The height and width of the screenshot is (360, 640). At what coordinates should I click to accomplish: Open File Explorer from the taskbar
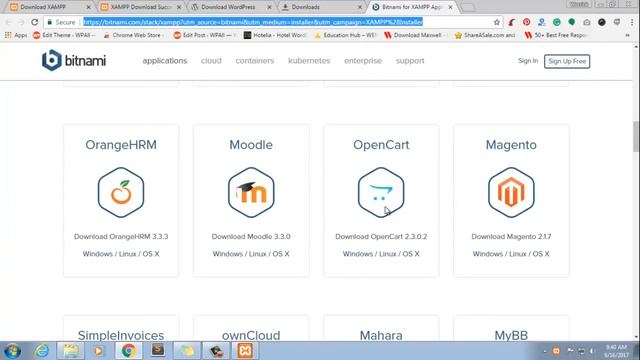pos(71,351)
